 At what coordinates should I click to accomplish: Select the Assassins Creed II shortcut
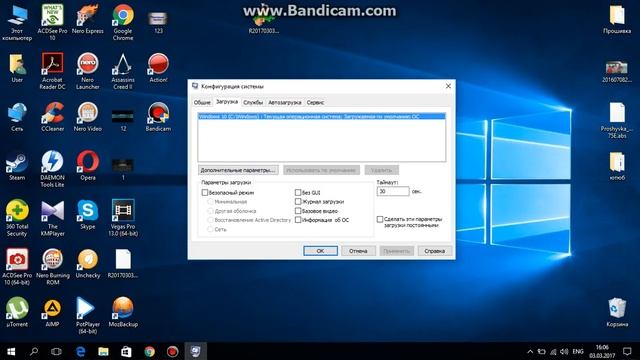tap(123, 71)
